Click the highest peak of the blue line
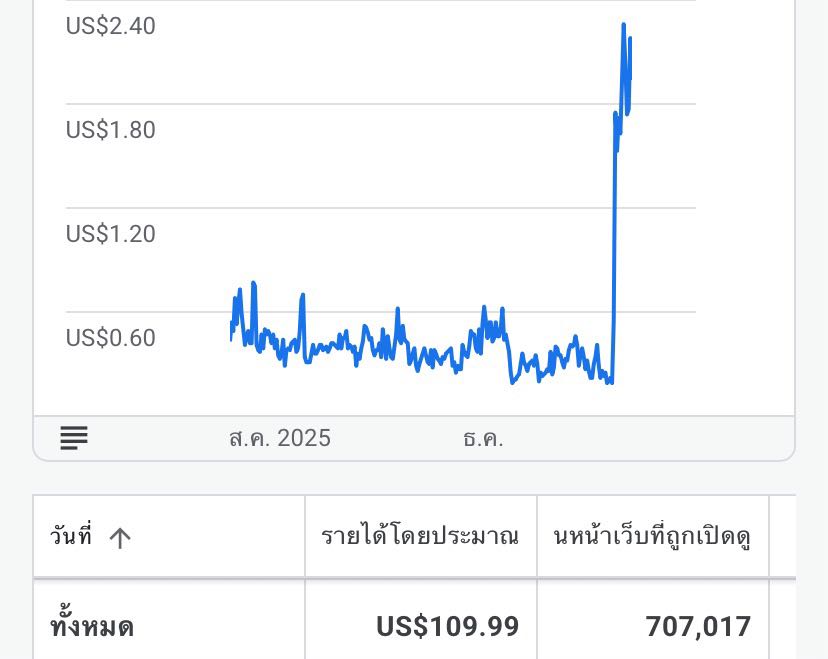The image size is (828, 659). (623, 25)
